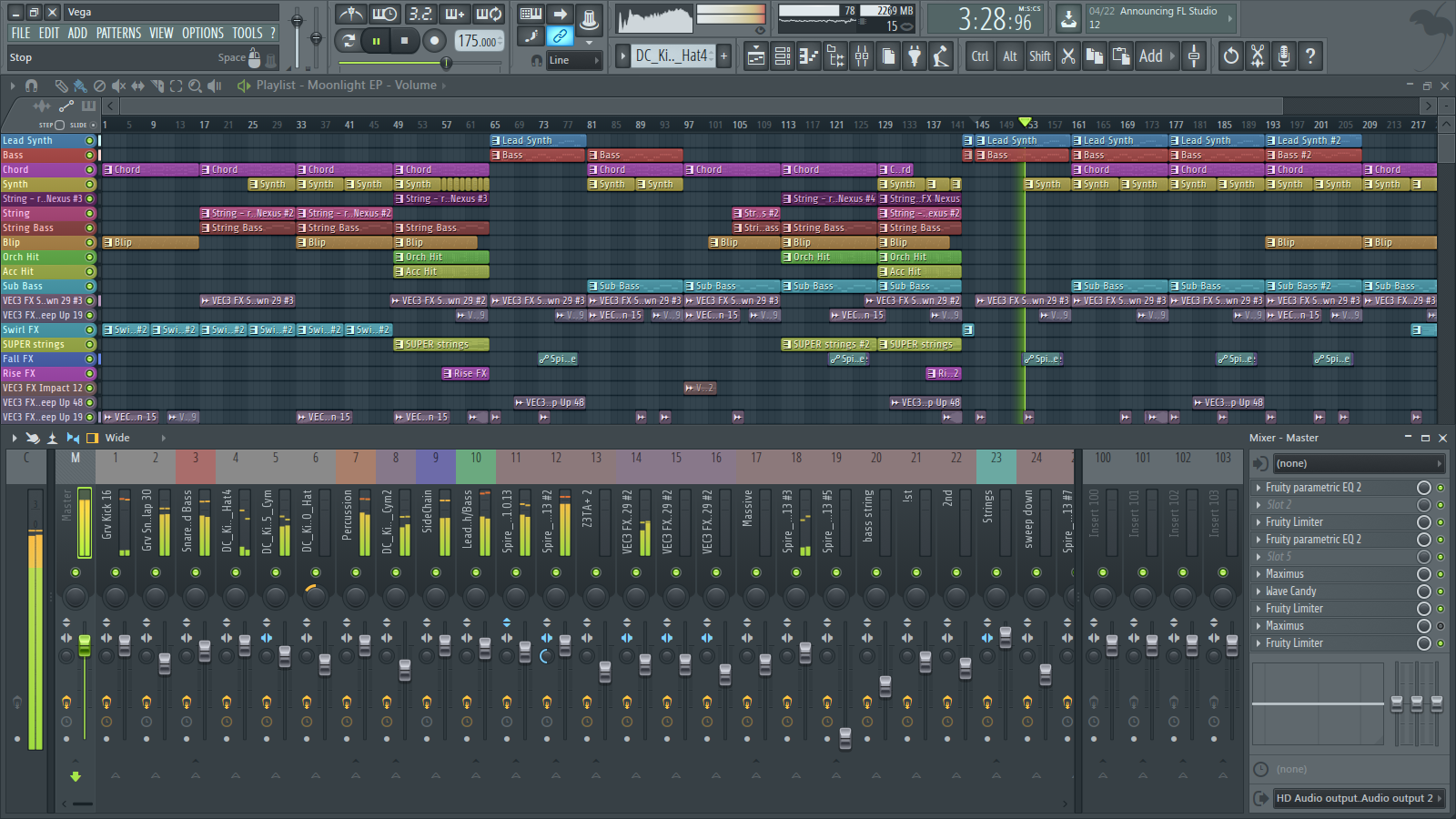Click the Copy icon in toolbar

pos(1095,56)
